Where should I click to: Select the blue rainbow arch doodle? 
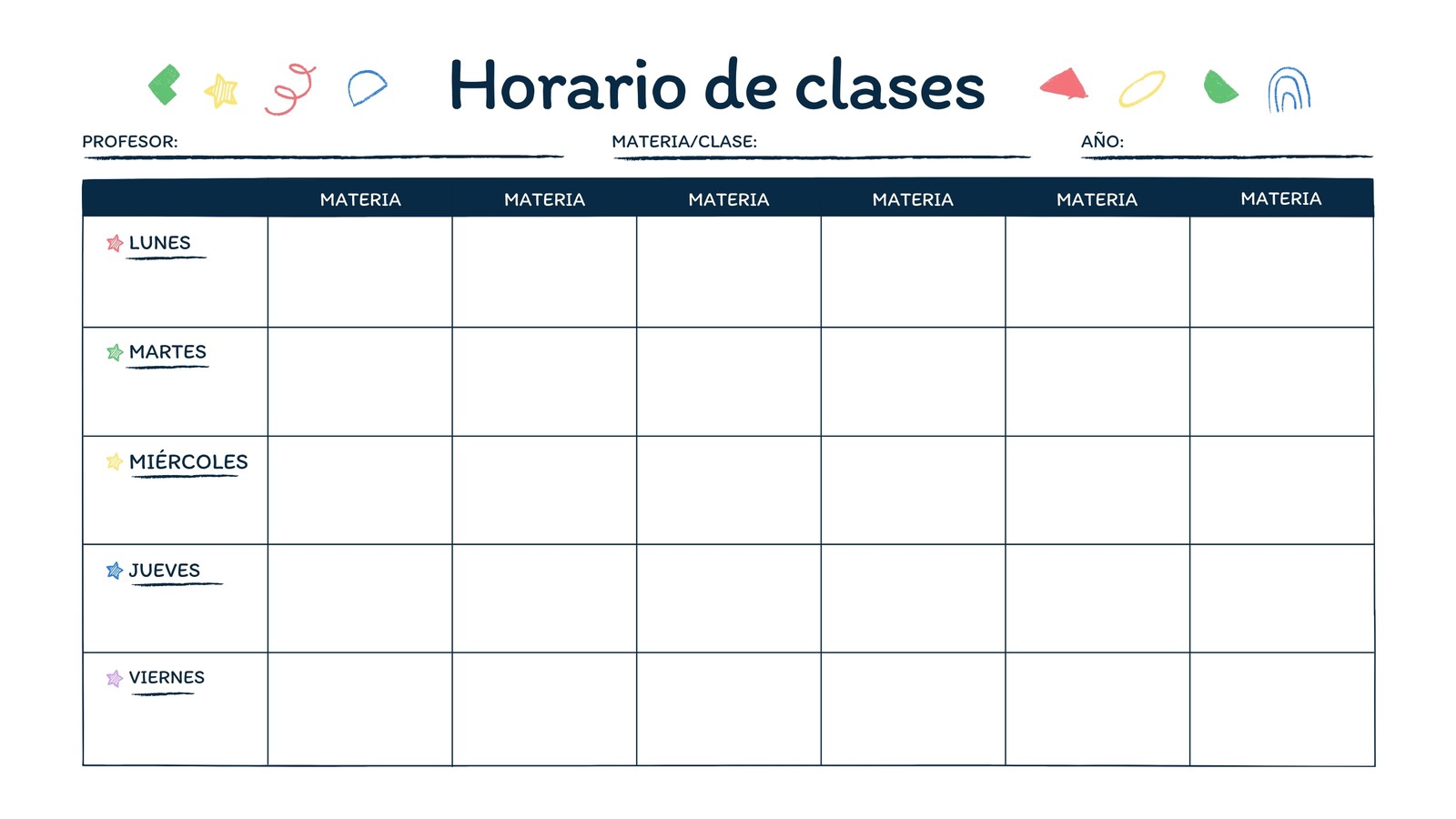tap(1289, 89)
